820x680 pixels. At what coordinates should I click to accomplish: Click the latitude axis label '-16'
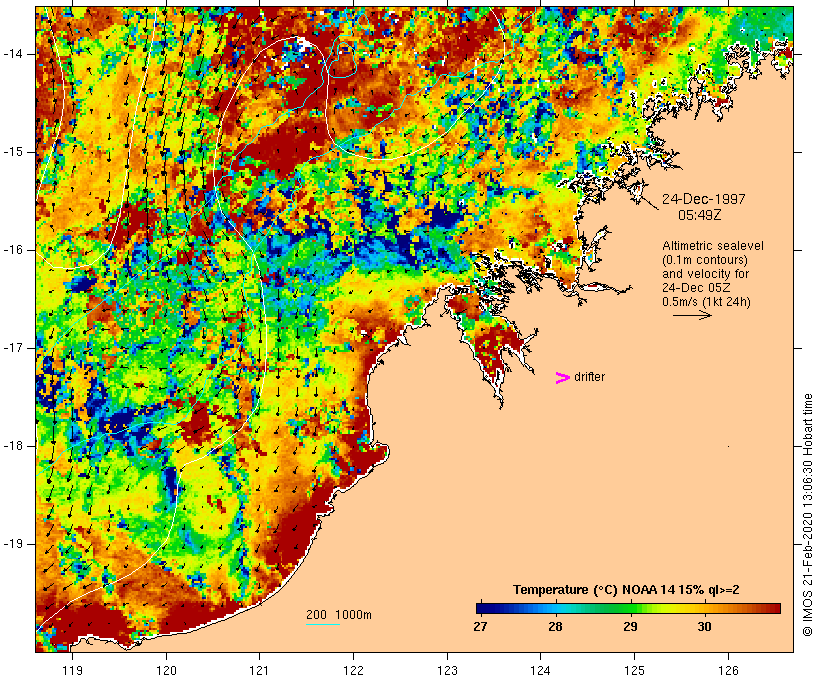click(x=13, y=250)
